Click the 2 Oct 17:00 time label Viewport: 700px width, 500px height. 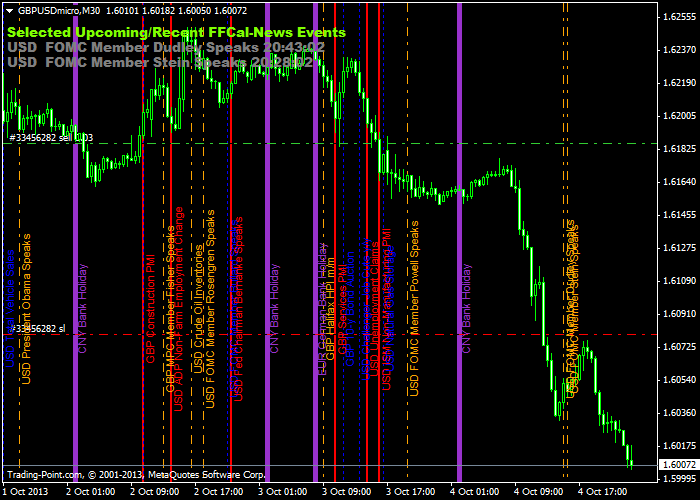(219, 492)
